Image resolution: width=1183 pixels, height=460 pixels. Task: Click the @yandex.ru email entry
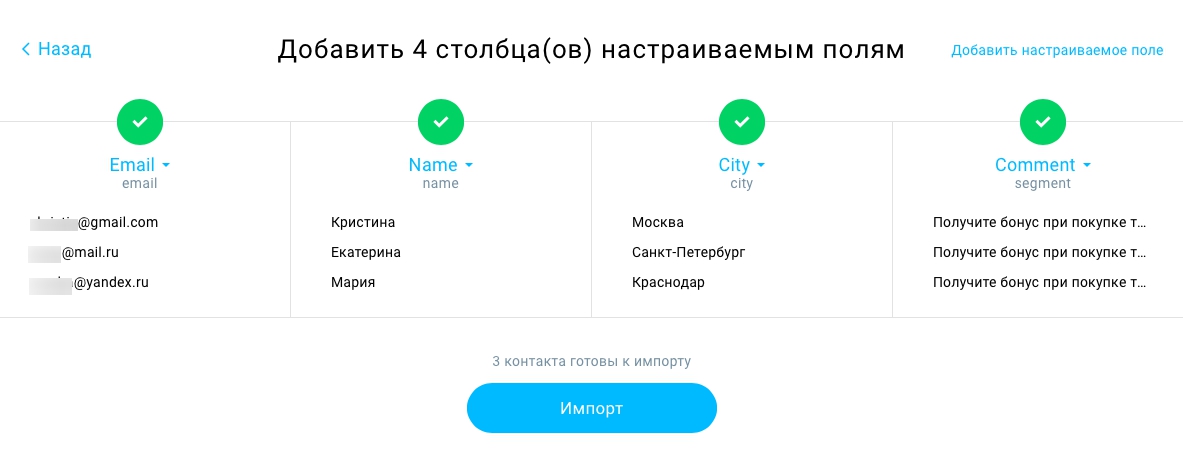(x=89, y=283)
